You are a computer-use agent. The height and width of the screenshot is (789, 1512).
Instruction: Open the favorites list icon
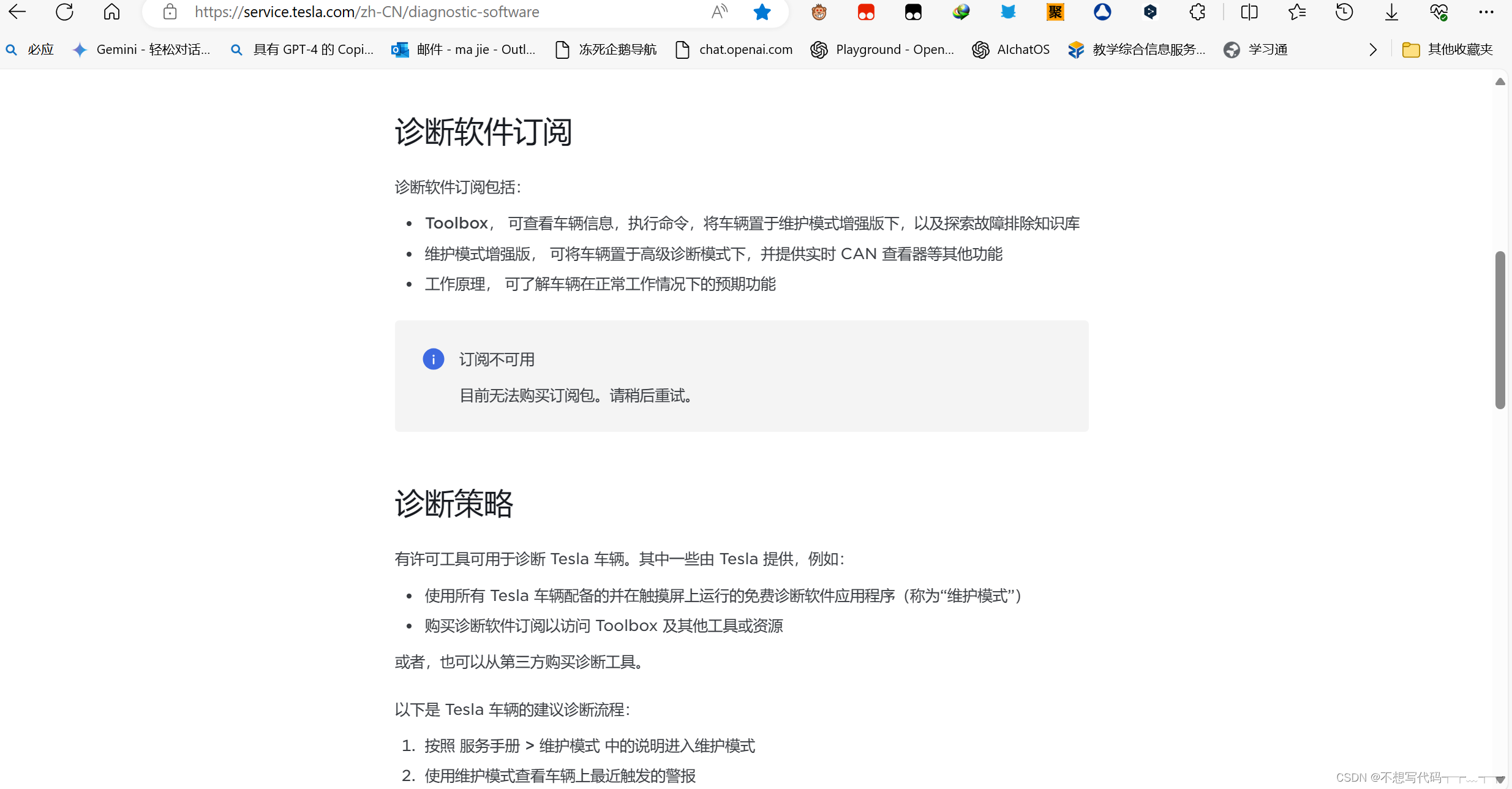coord(1297,12)
